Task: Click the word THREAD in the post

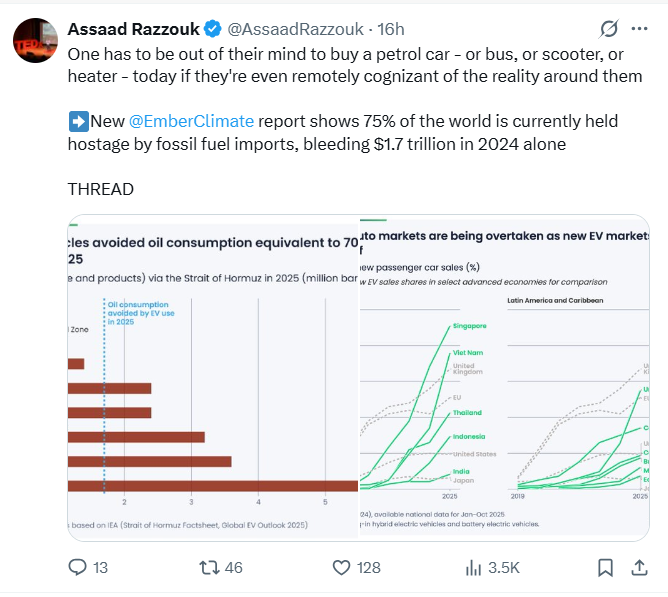Action: click(x=100, y=189)
